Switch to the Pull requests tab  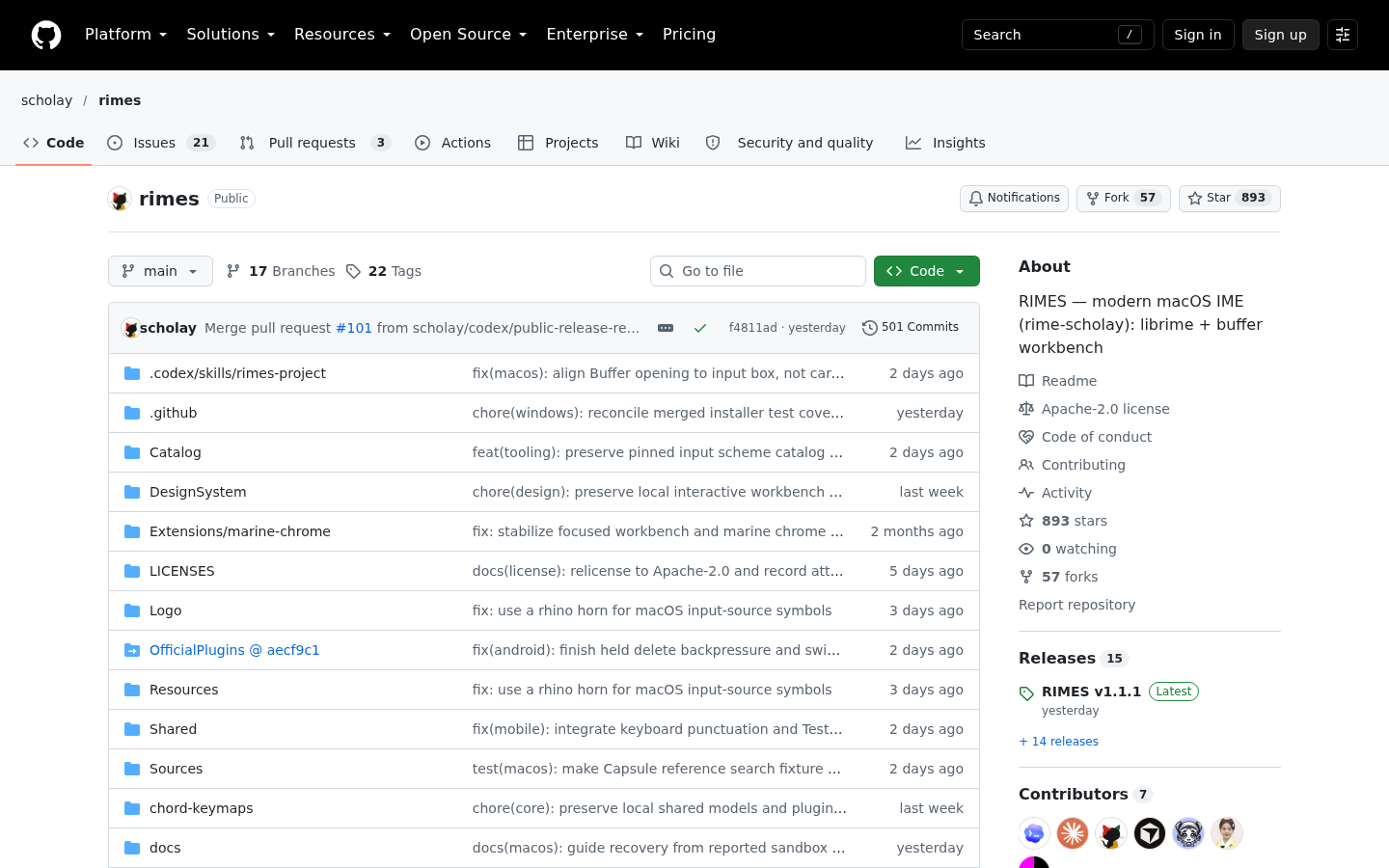314,143
